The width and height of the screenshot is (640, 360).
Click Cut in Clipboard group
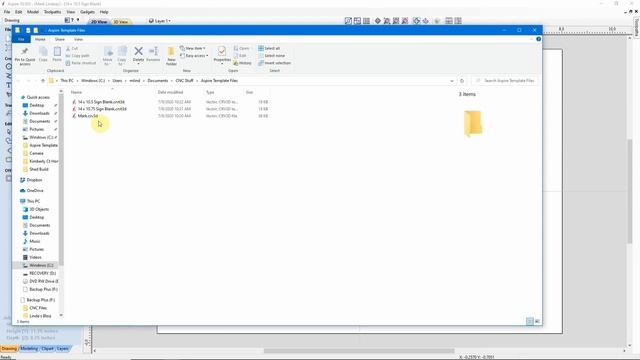pyautogui.click(x=72, y=49)
